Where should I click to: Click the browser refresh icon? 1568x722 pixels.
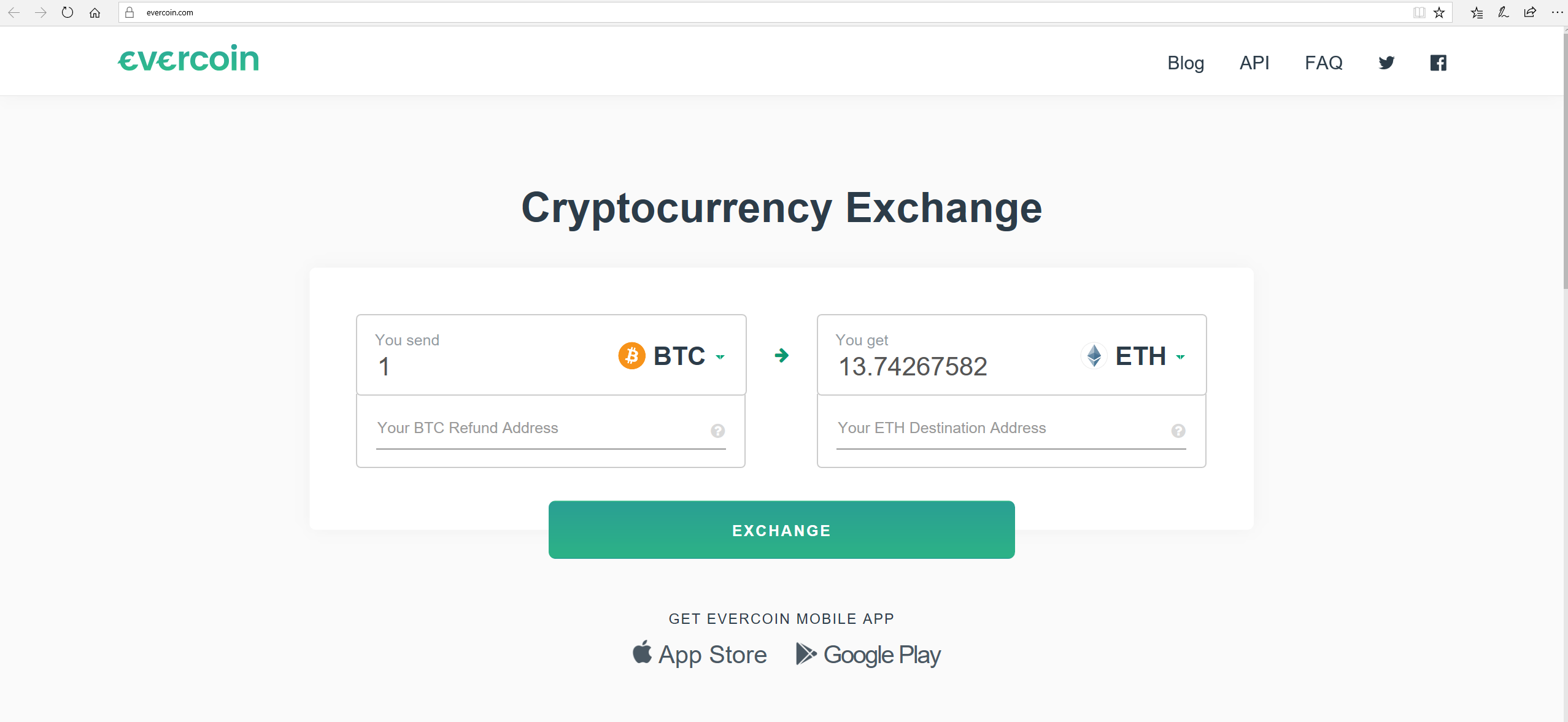[x=68, y=12]
